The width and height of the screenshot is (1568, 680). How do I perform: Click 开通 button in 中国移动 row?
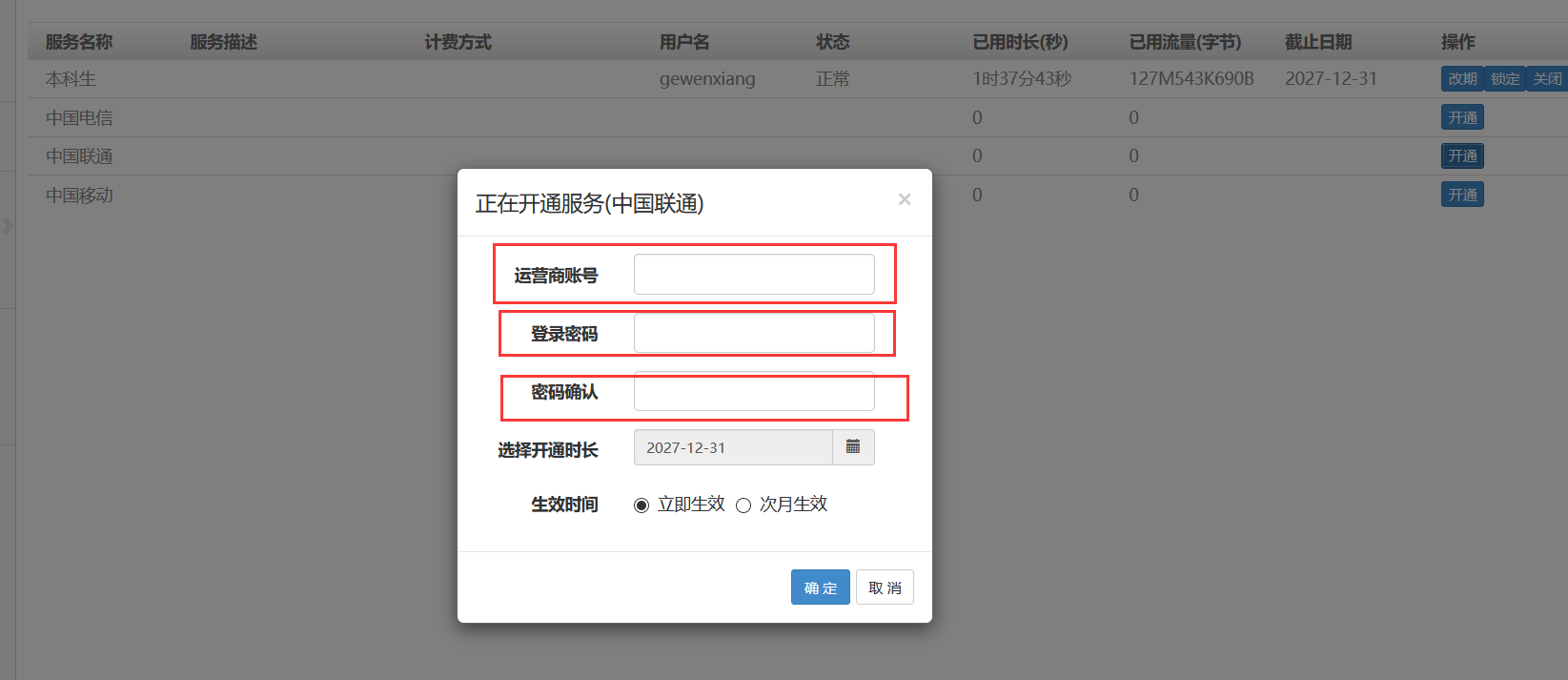(x=1462, y=195)
